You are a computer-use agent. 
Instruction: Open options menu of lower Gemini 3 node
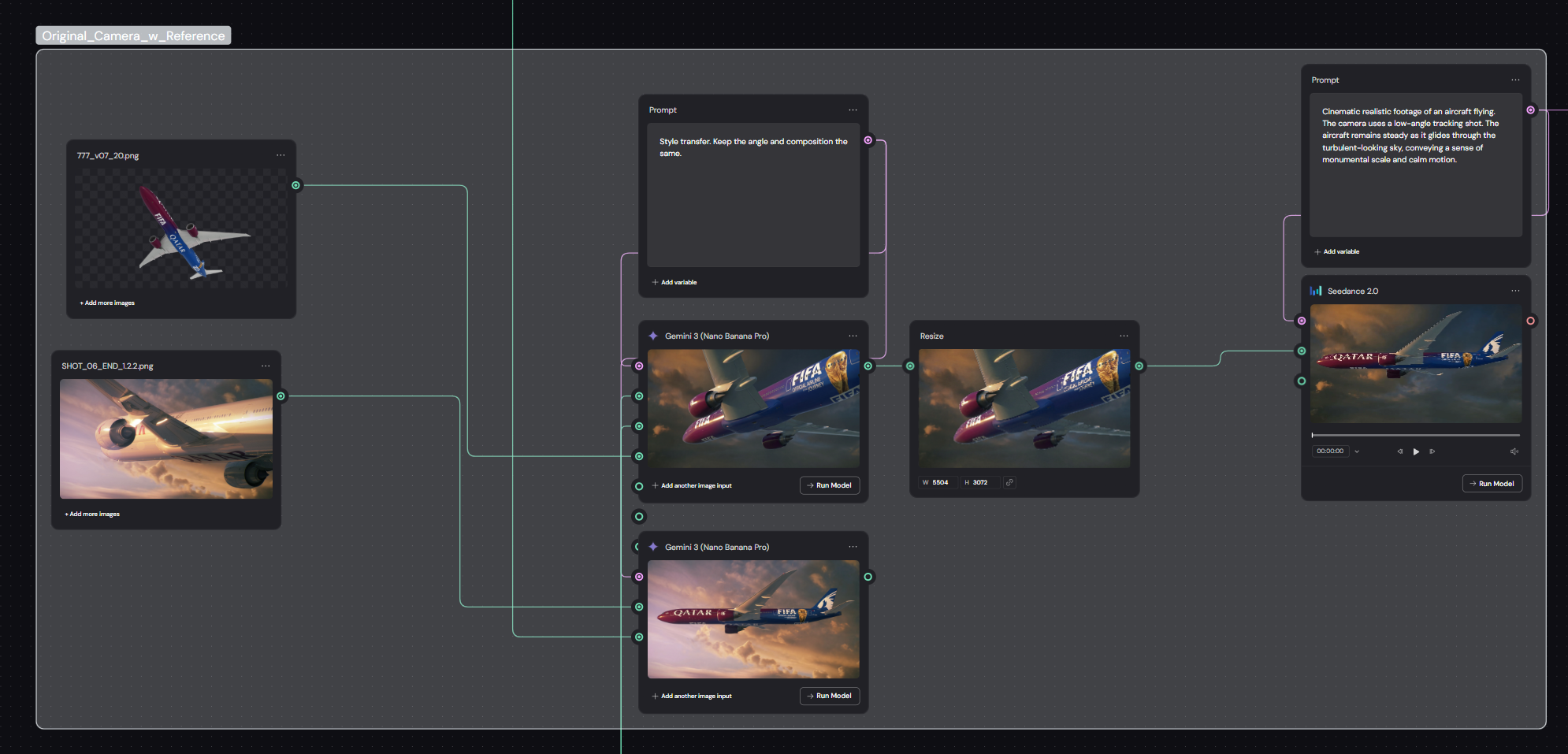click(853, 547)
